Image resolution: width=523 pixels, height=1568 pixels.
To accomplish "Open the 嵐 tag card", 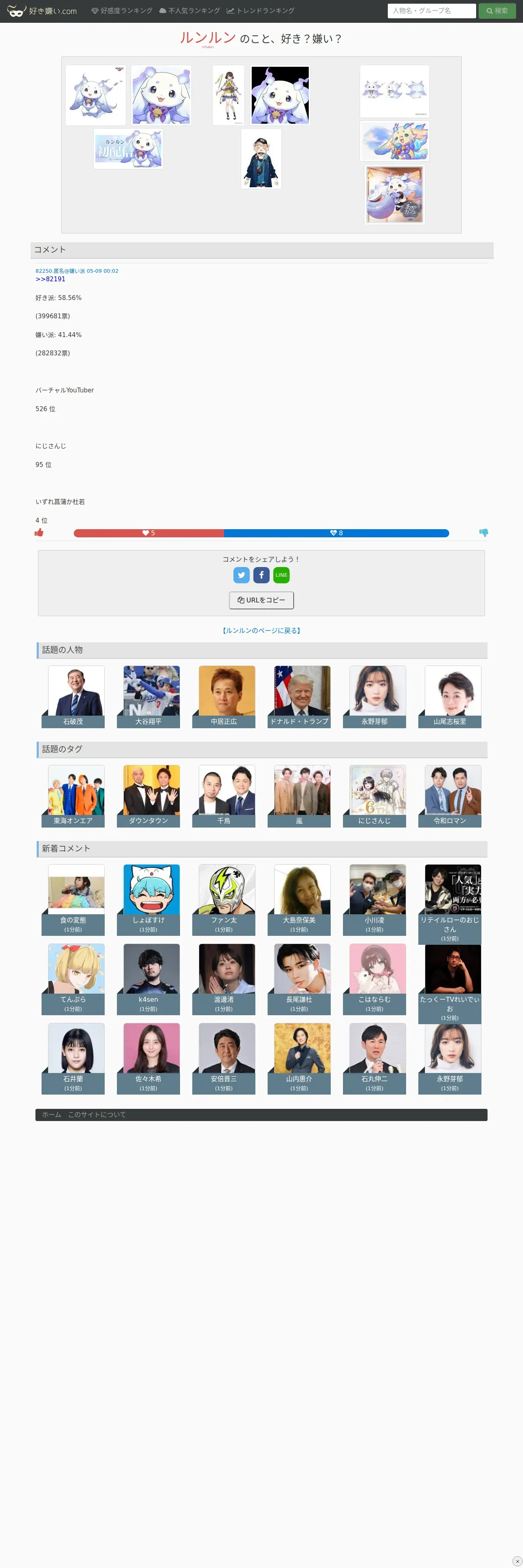I will tap(299, 795).
